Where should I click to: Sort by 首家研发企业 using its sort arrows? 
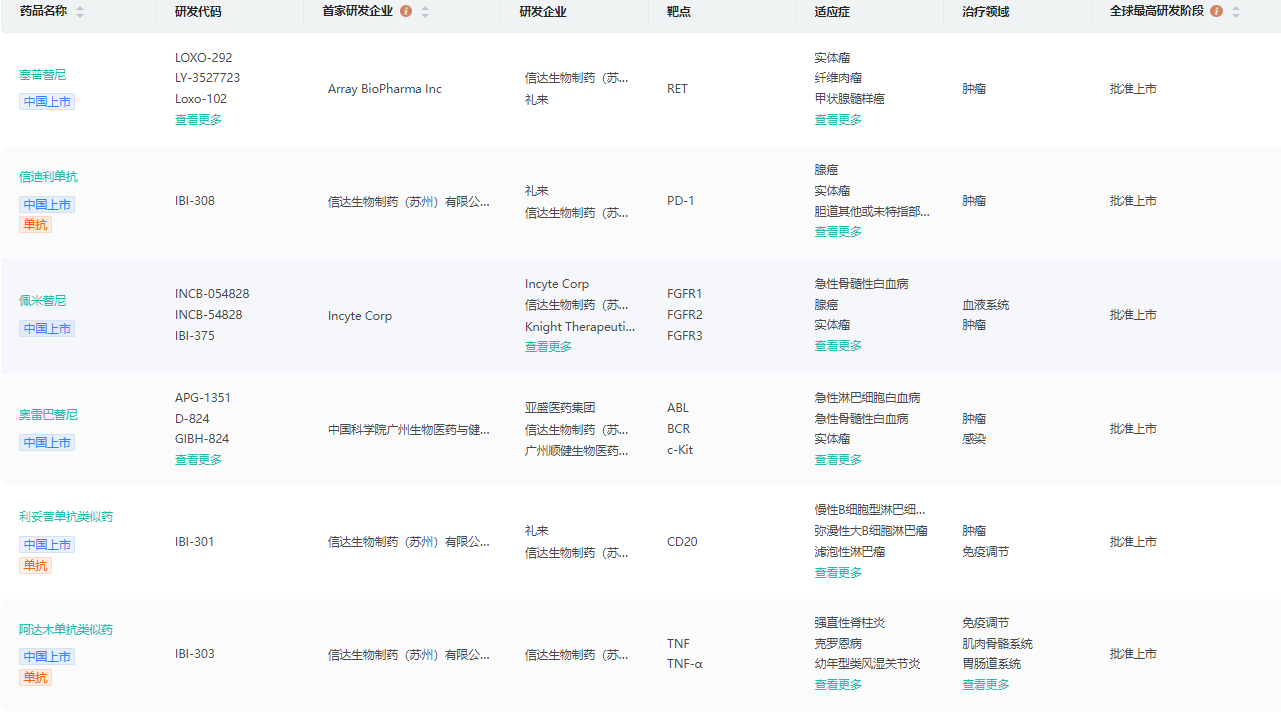coord(425,12)
